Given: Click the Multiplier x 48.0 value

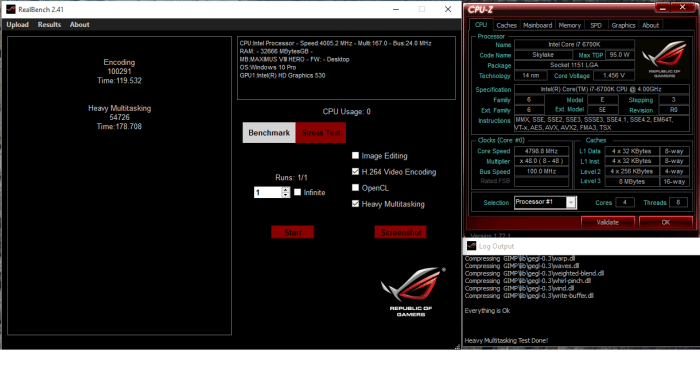Looking at the screenshot, I should (542, 161).
